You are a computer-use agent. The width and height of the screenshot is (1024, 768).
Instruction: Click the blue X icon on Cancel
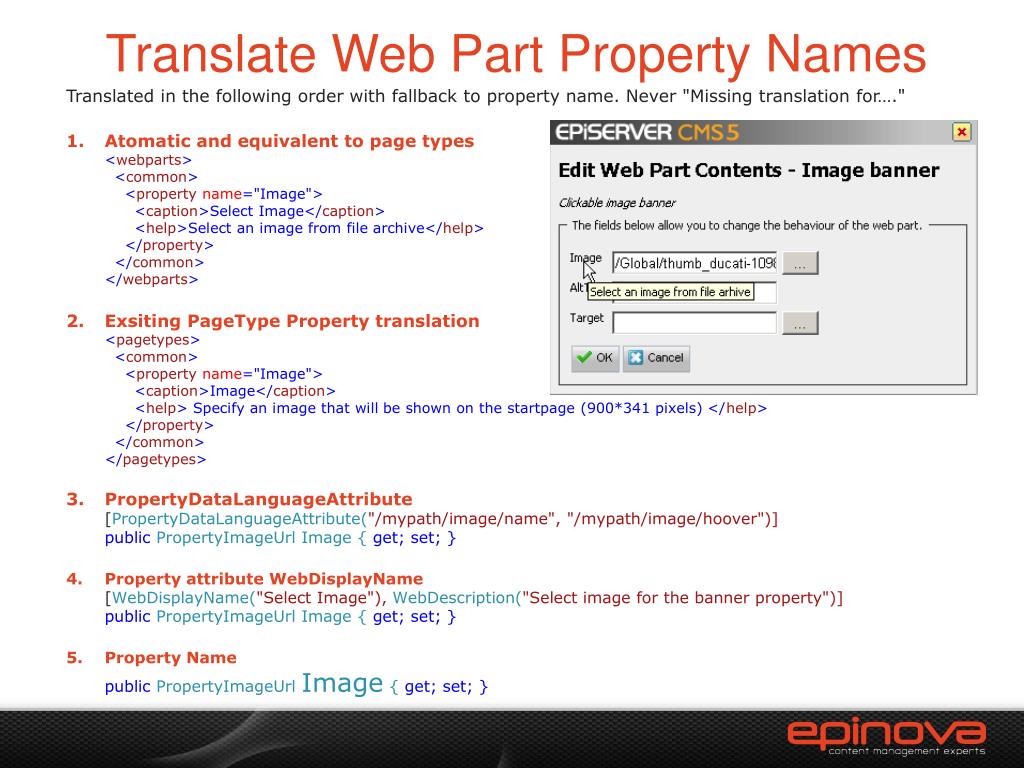pyautogui.click(x=635, y=357)
